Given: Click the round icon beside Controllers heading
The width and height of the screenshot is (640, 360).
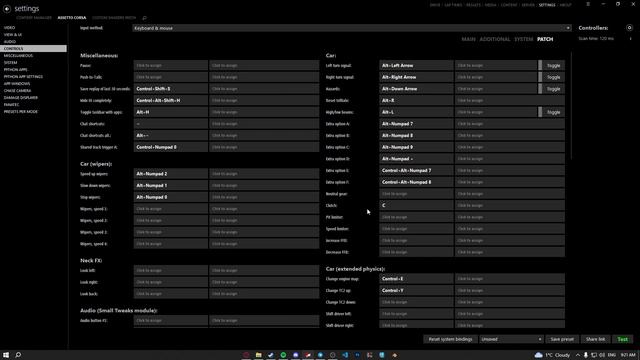Looking at the screenshot, I should (629, 28).
